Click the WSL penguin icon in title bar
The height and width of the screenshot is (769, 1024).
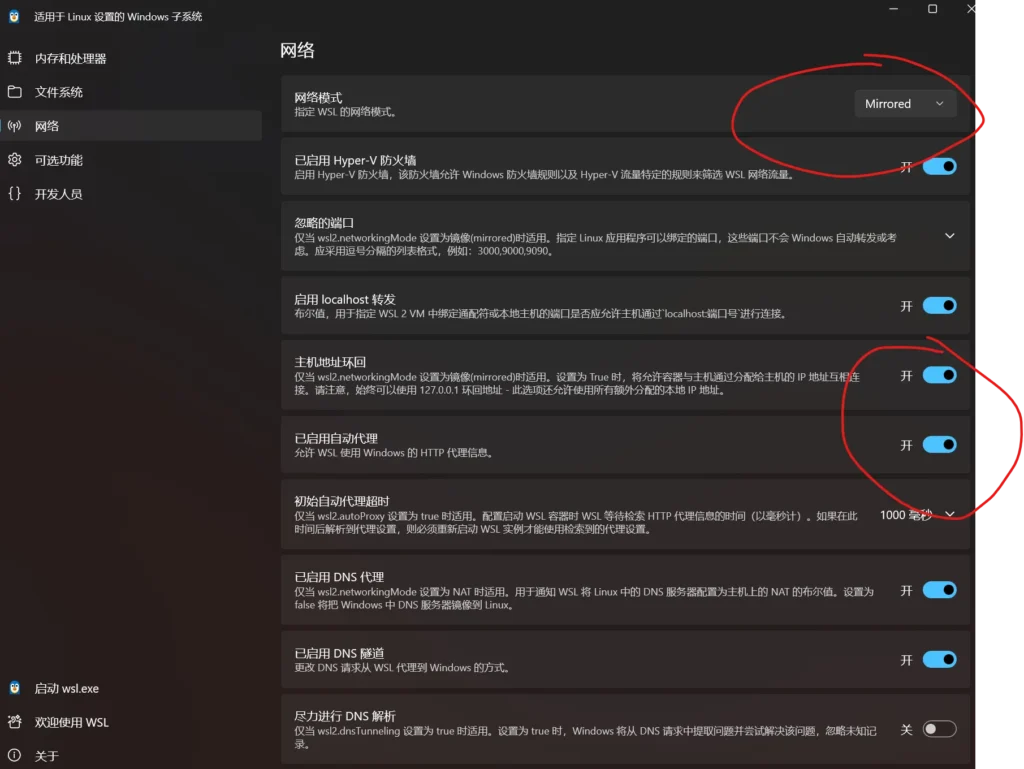tap(14, 16)
